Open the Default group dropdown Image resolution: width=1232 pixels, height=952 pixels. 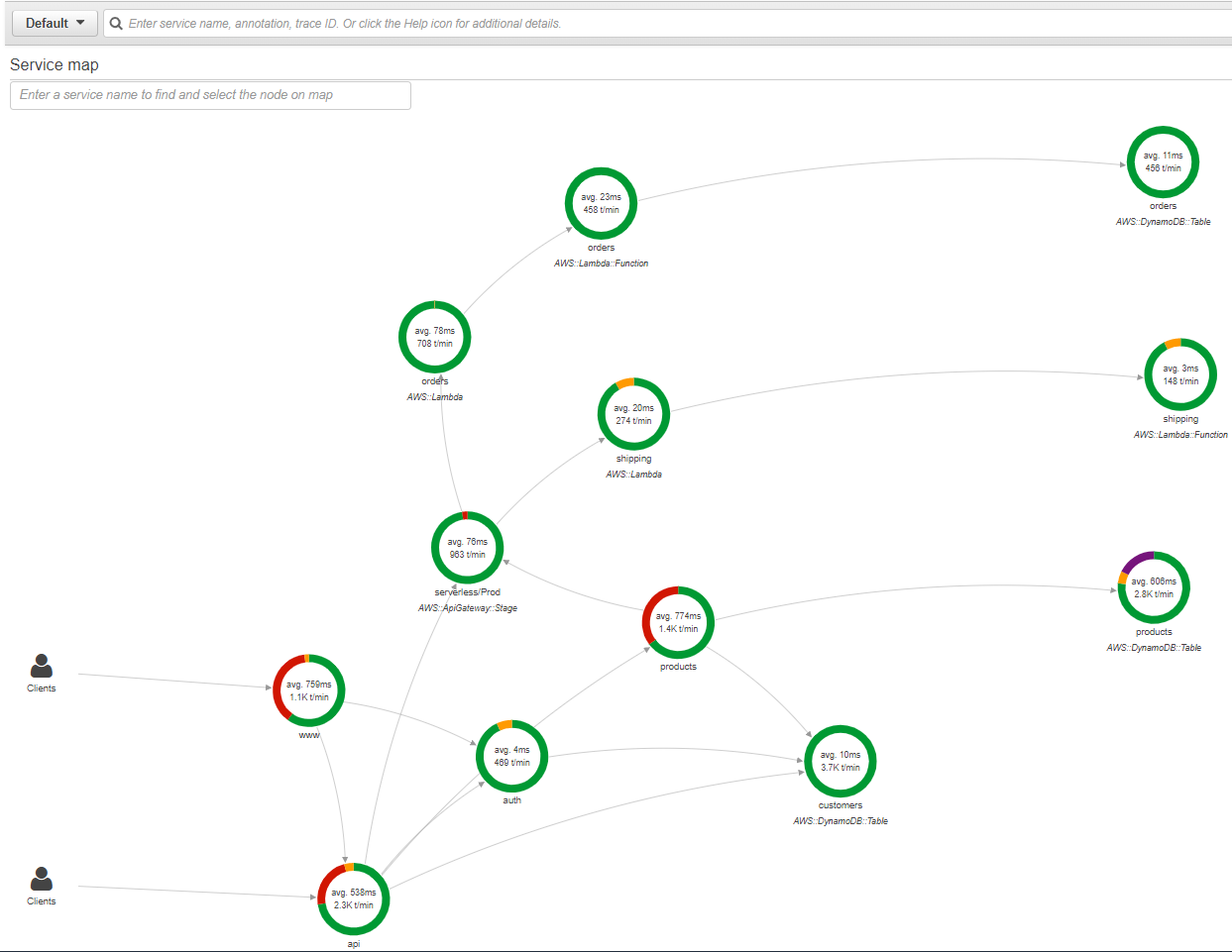pyautogui.click(x=55, y=23)
